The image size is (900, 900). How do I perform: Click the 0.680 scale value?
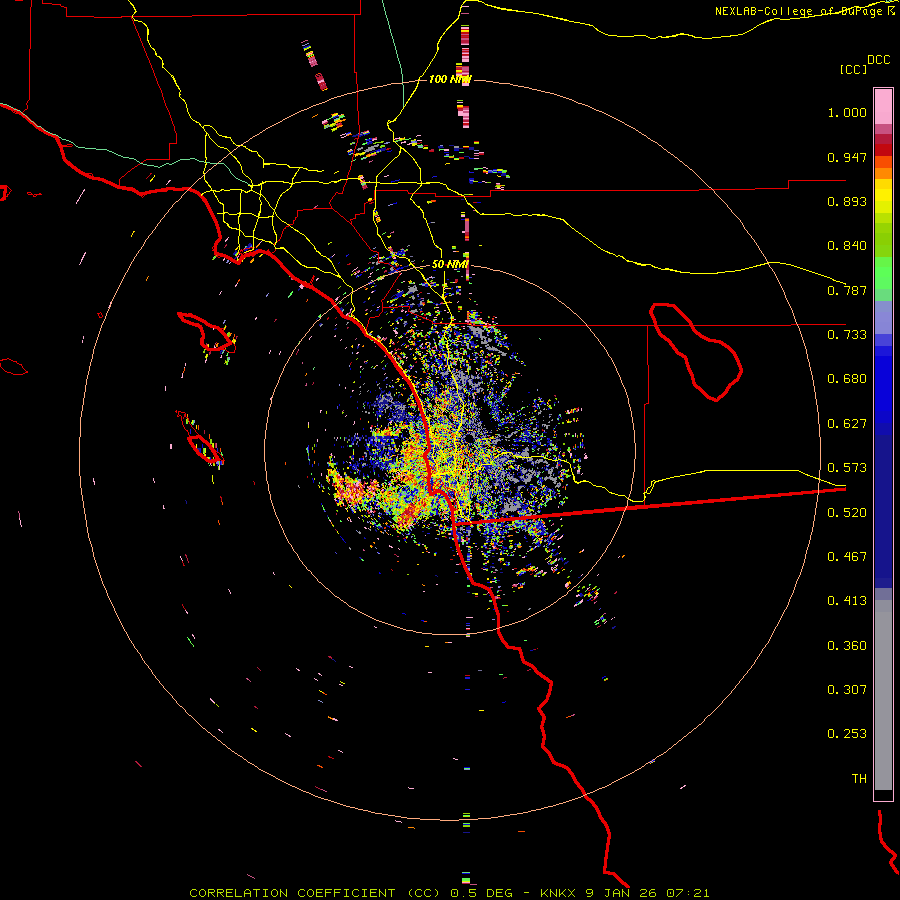pos(847,379)
